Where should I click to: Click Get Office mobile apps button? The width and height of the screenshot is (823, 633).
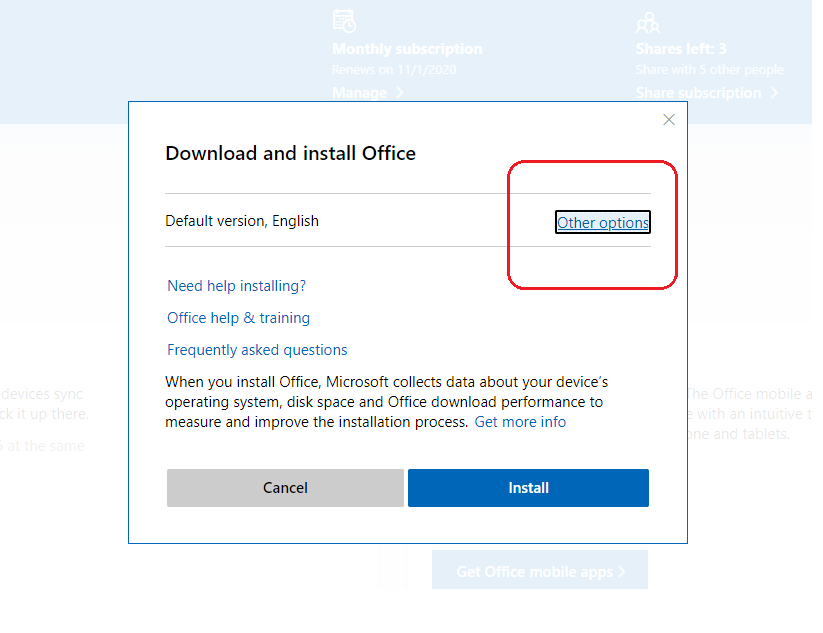click(x=540, y=571)
